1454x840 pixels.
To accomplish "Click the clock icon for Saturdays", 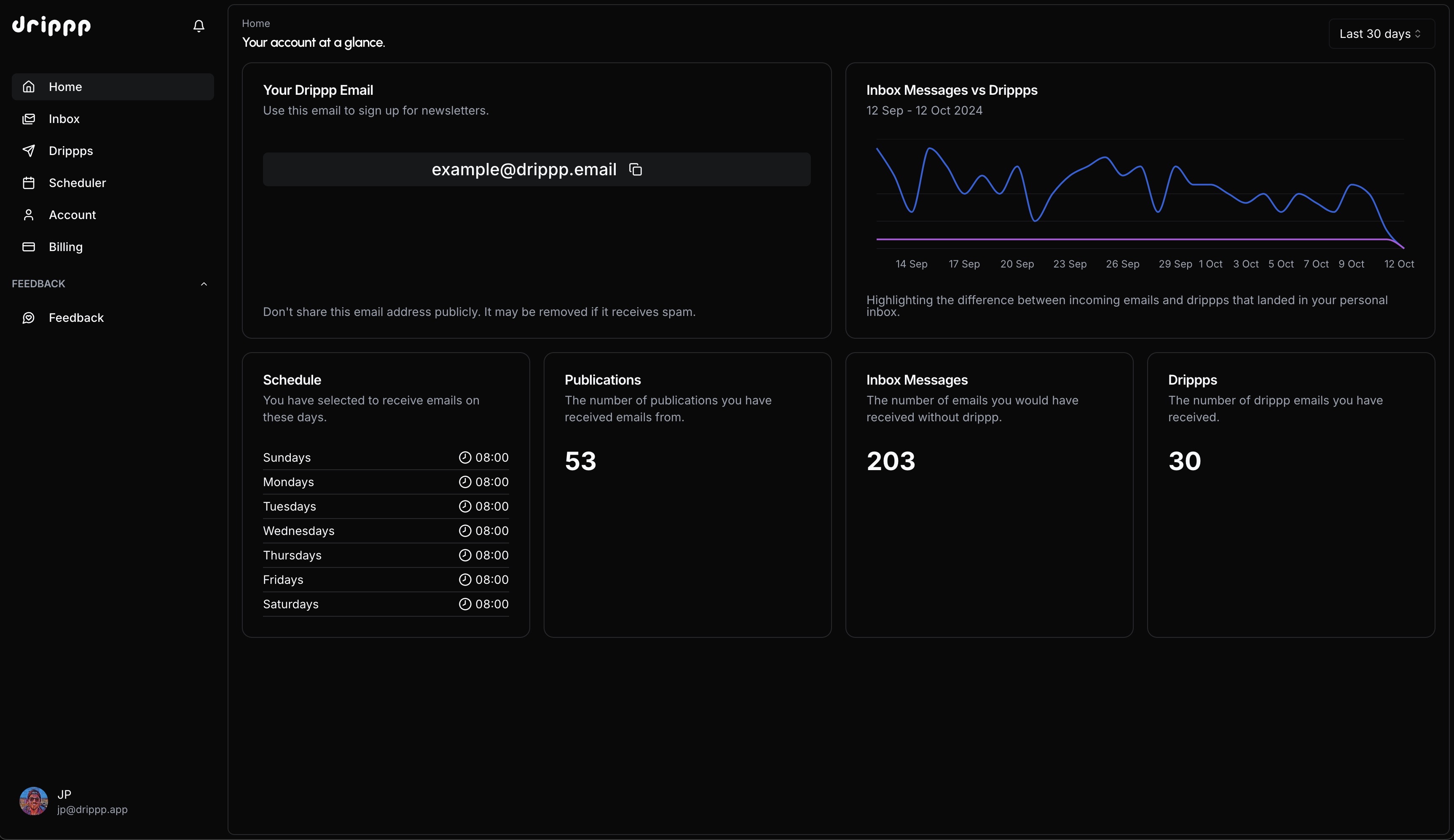I will pos(464,604).
